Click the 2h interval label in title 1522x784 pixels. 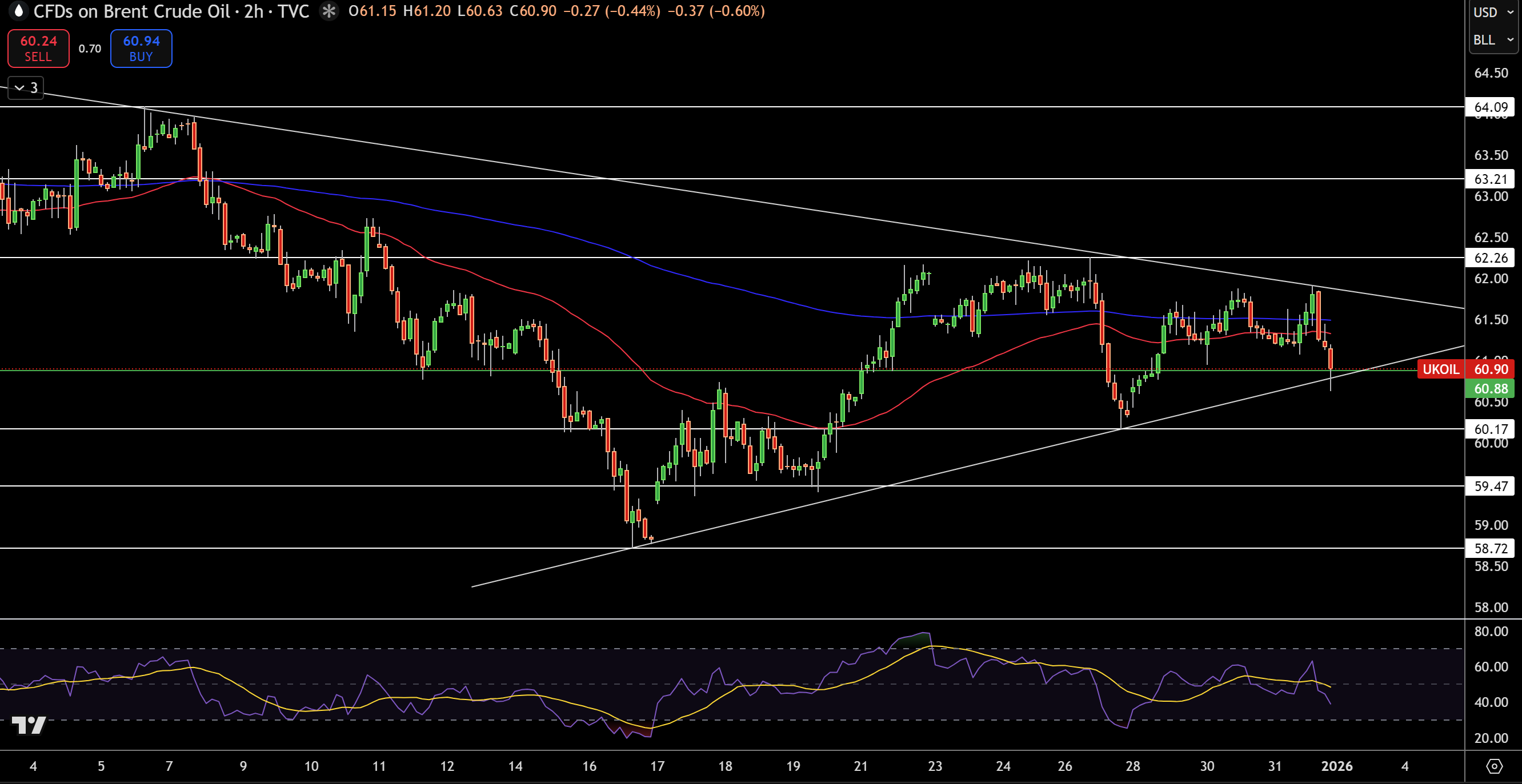254,11
